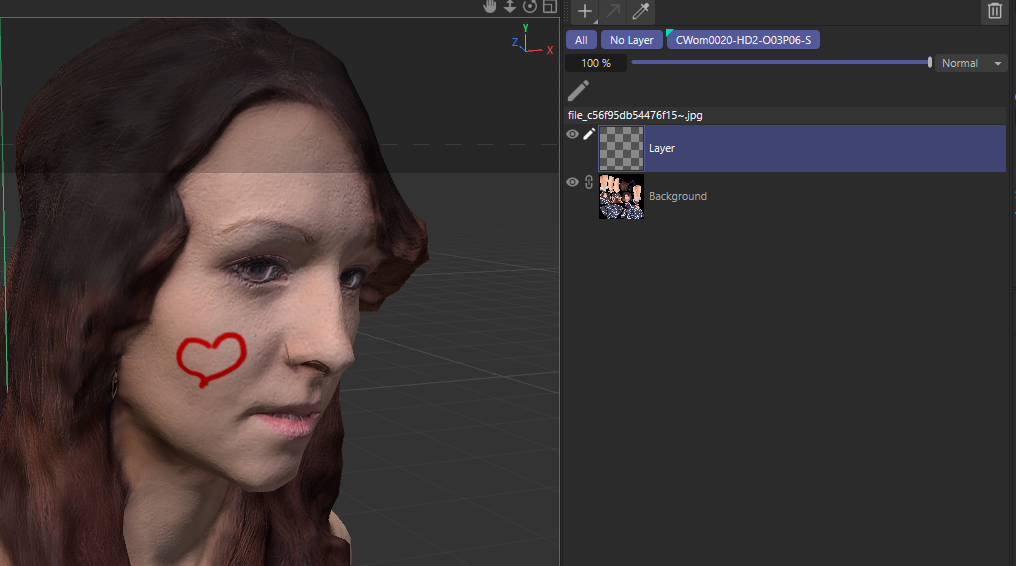Viewport: 1016px width, 566px height.
Task: Select the Background layer thumbnail
Action: tap(621, 196)
